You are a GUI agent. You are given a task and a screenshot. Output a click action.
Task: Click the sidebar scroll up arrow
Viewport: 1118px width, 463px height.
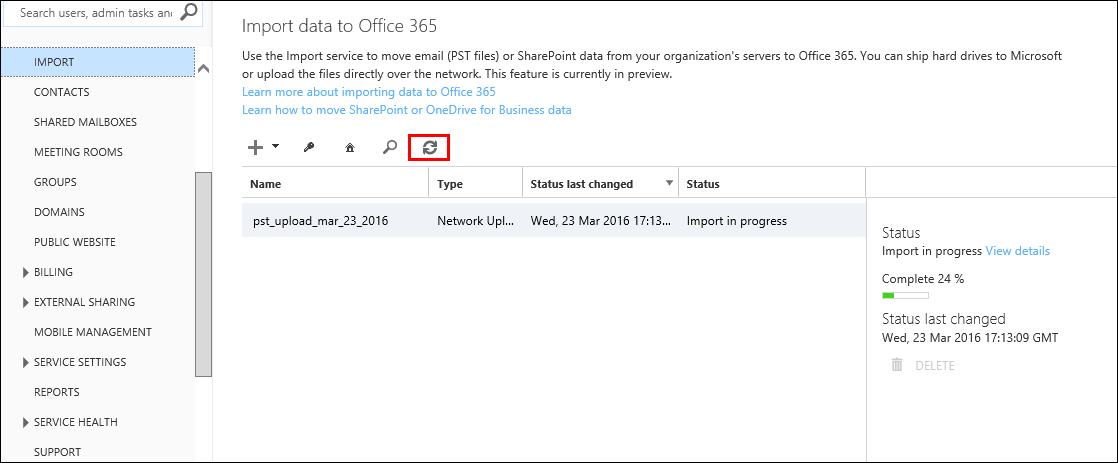click(203, 69)
